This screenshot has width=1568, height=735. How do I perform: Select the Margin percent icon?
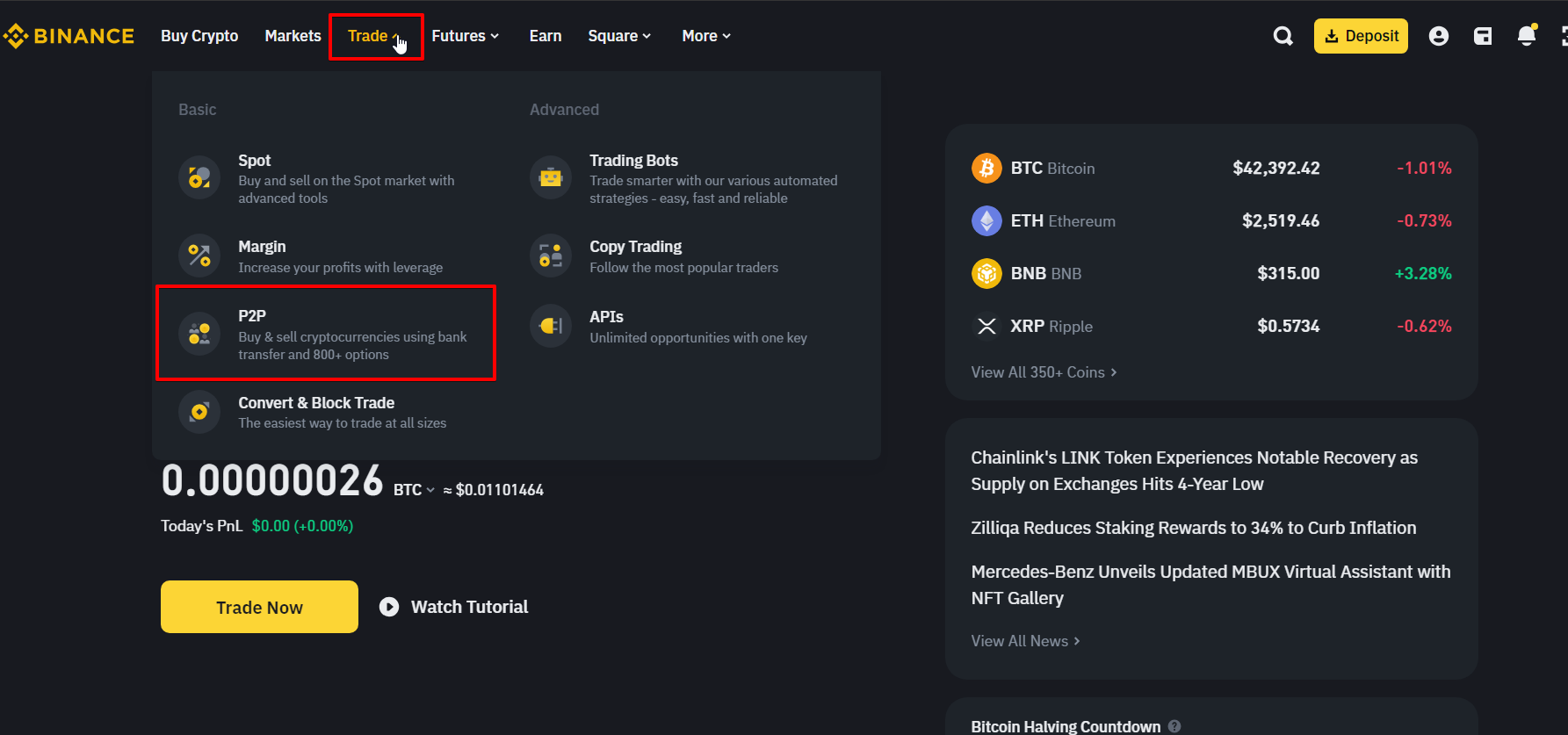(x=199, y=256)
